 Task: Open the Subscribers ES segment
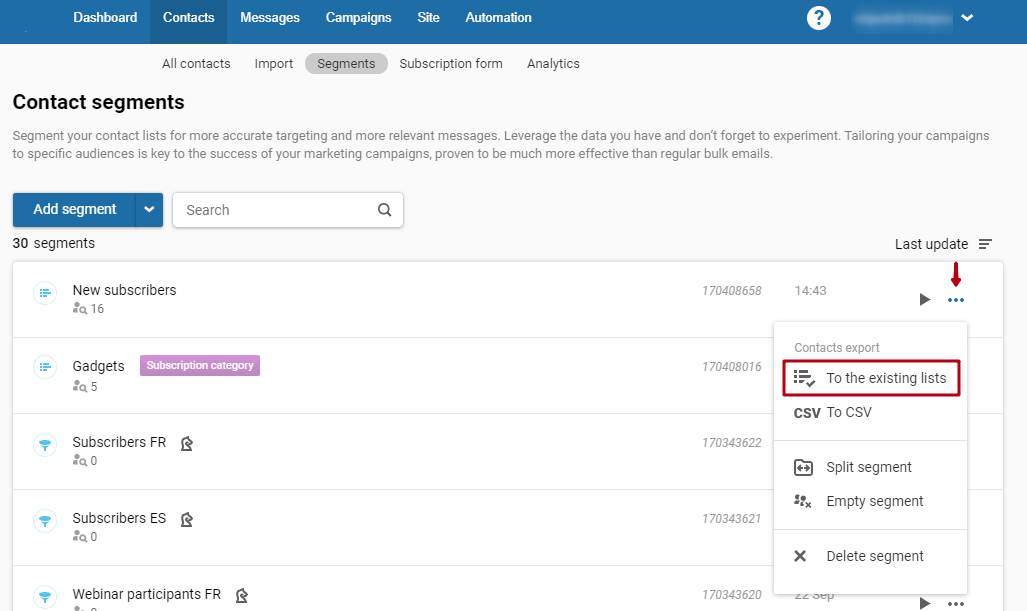pyautogui.click(x=119, y=518)
